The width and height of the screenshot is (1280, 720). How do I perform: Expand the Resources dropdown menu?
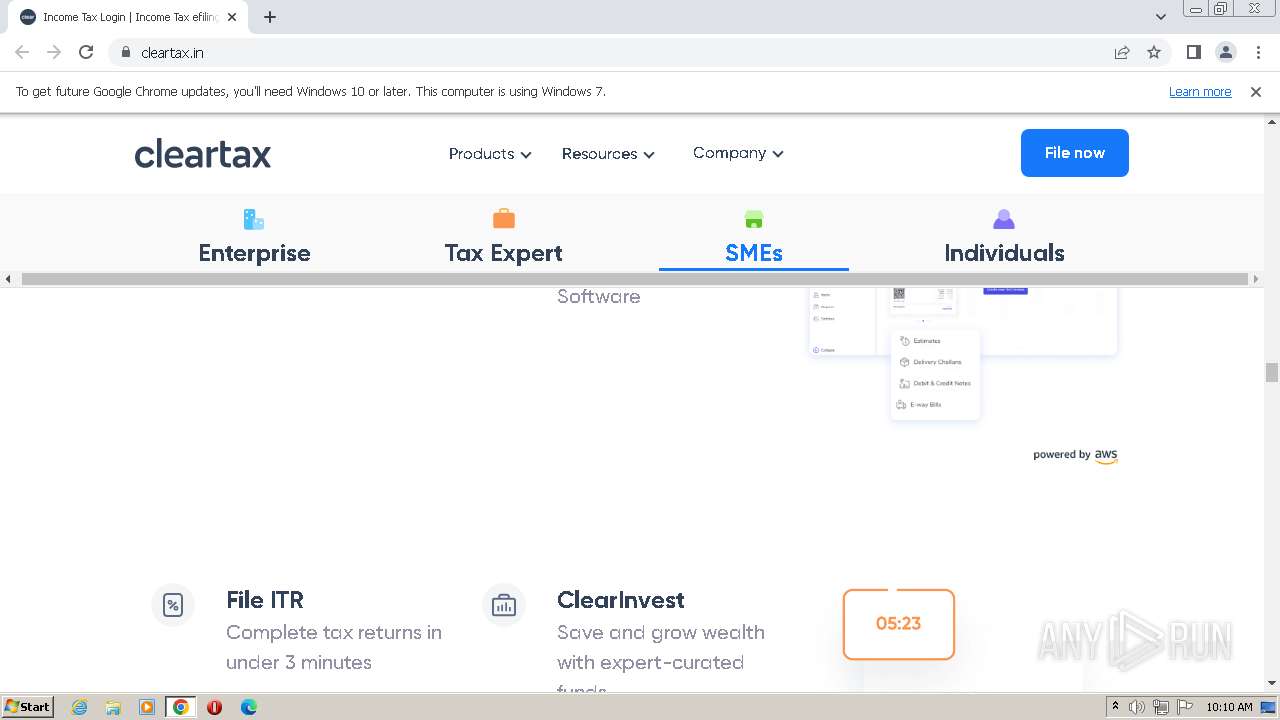tap(608, 154)
